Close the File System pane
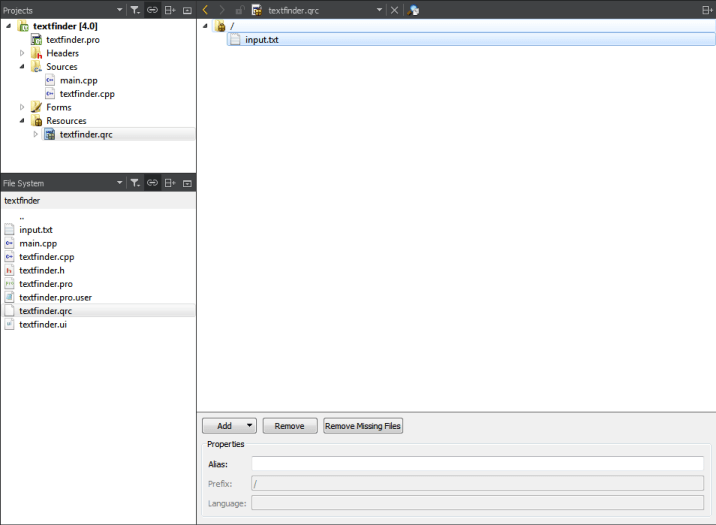716x525 pixels. pos(187,183)
